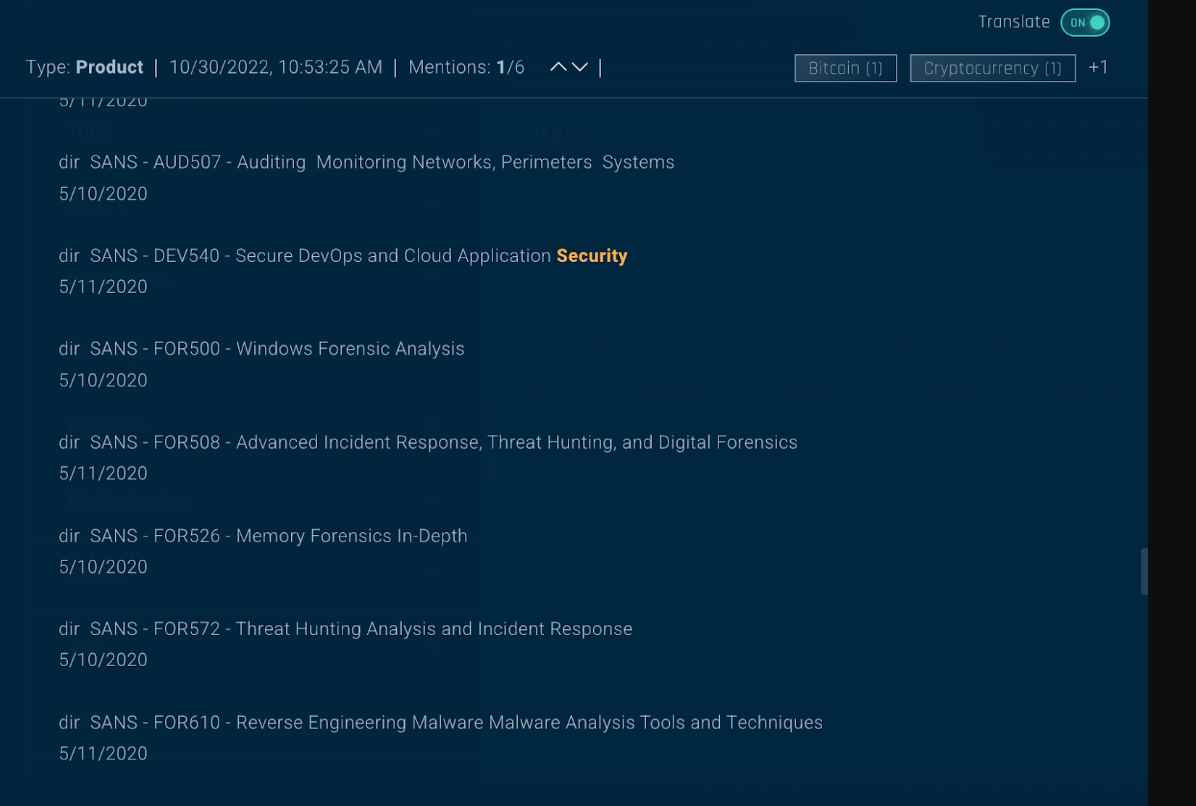Turn off the Translate toggle

[1085, 22]
